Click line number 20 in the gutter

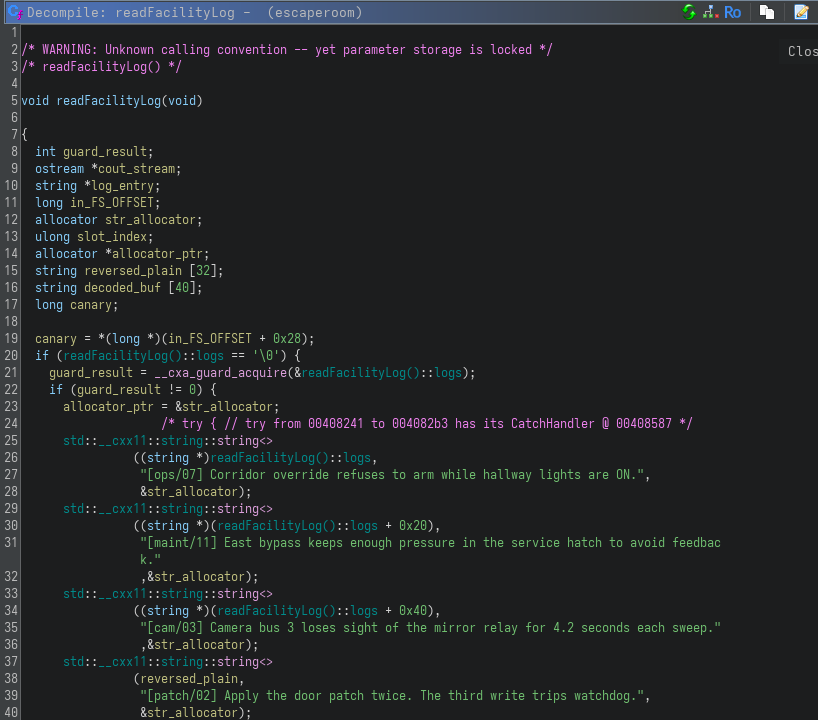pyautogui.click(x=11, y=356)
